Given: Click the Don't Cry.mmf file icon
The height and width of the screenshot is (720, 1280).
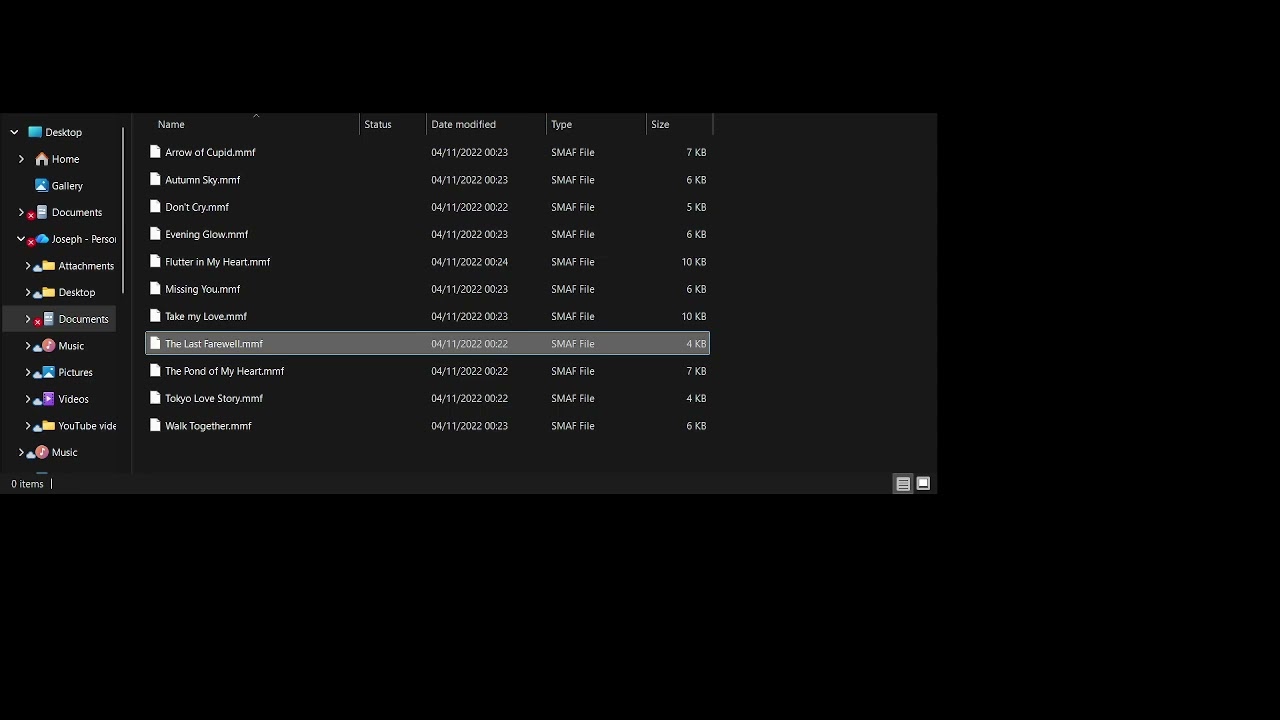Looking at the screenshot, I should [155, 207].
